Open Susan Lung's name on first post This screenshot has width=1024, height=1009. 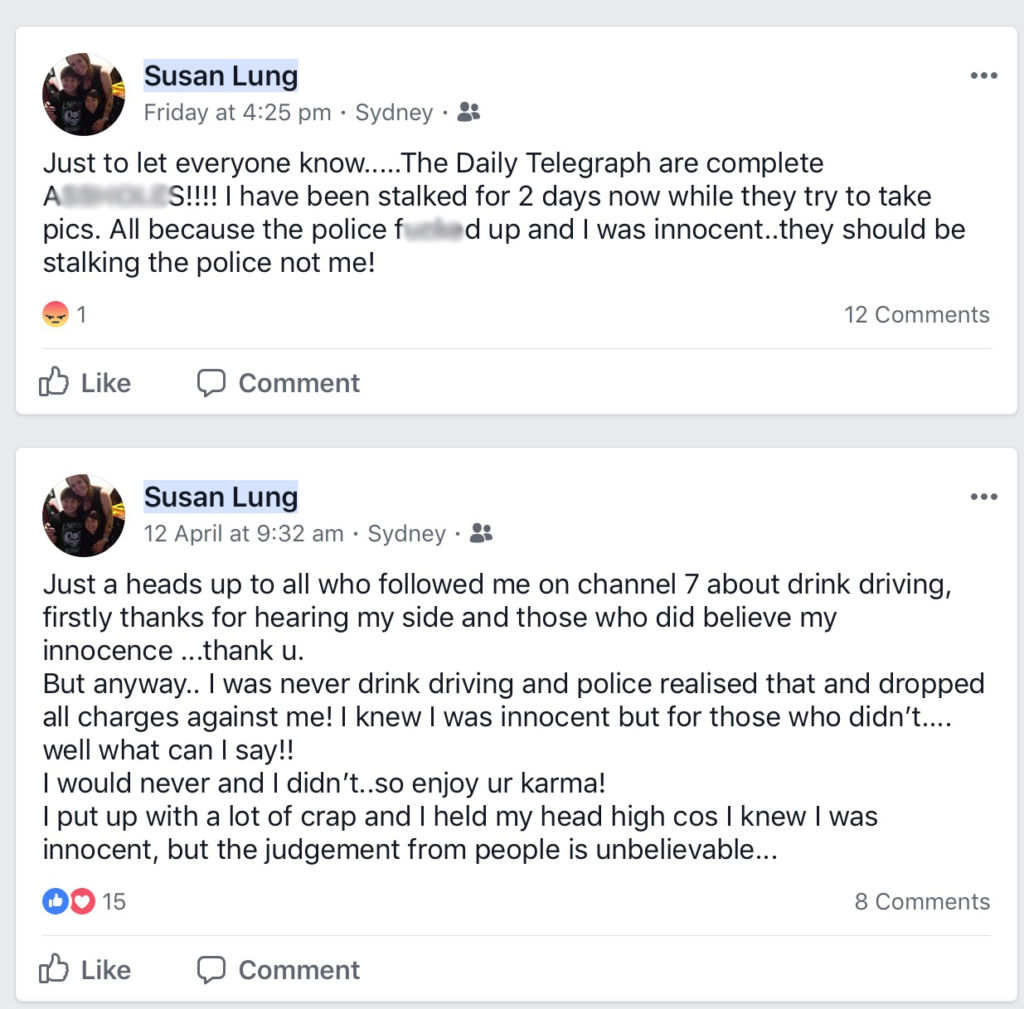point(221,76)
